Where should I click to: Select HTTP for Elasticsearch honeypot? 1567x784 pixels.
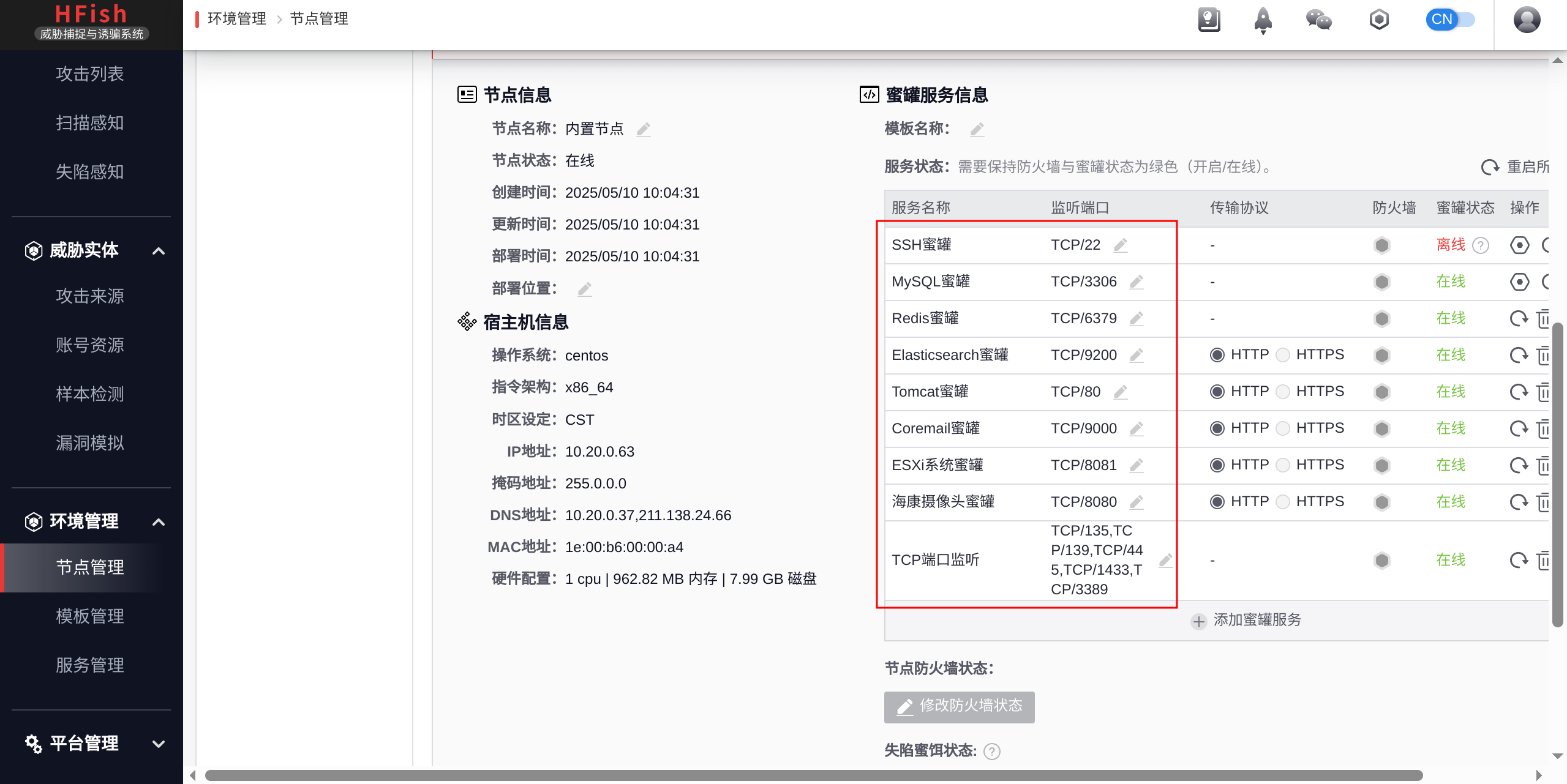coord(1217,355)
